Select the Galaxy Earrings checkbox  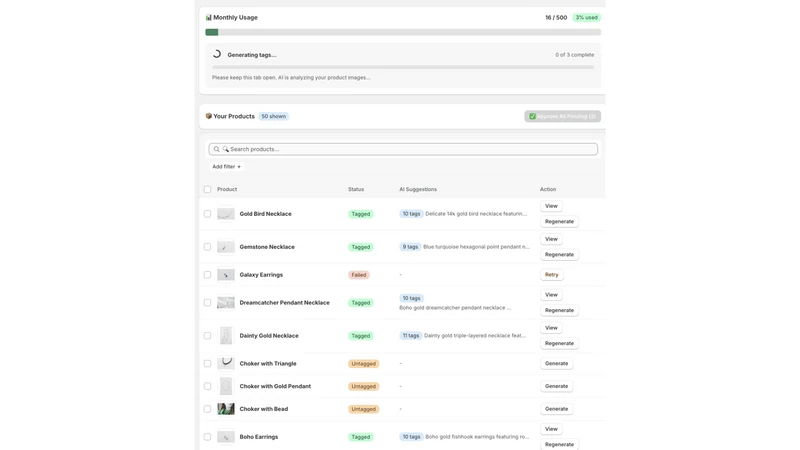coord(207,275)
